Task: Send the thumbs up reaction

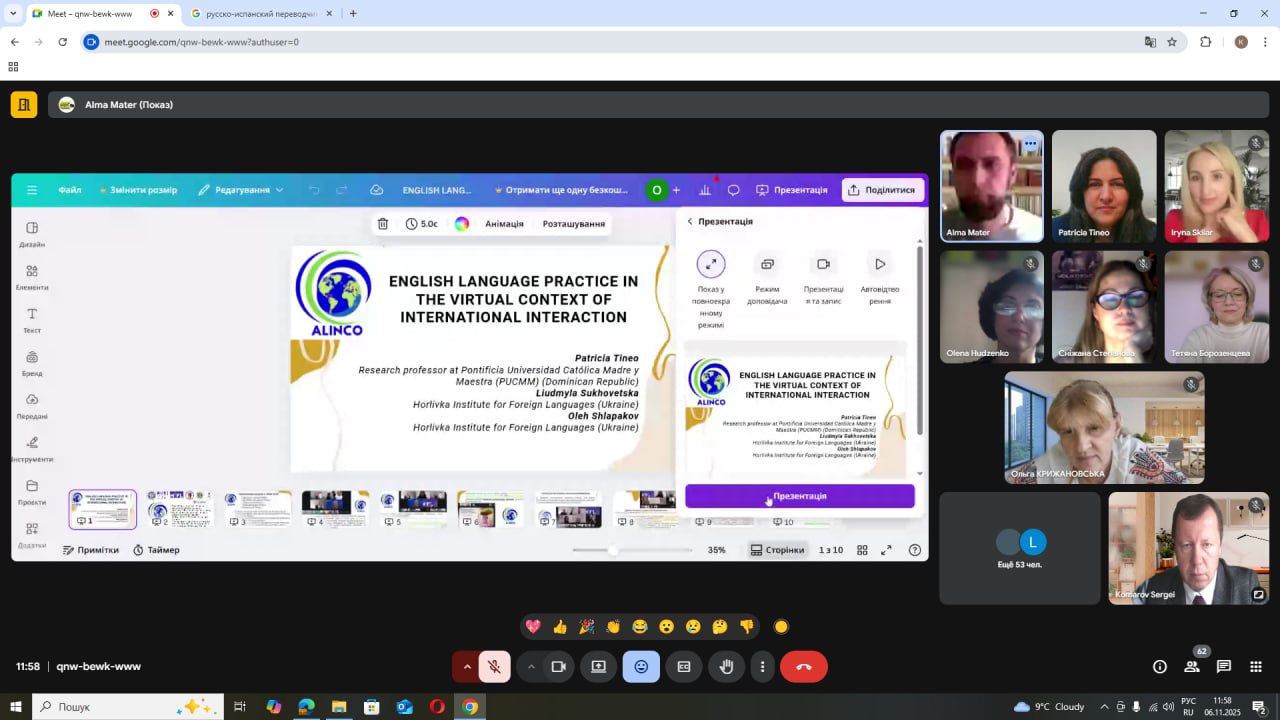Action: tap(560, 627)
